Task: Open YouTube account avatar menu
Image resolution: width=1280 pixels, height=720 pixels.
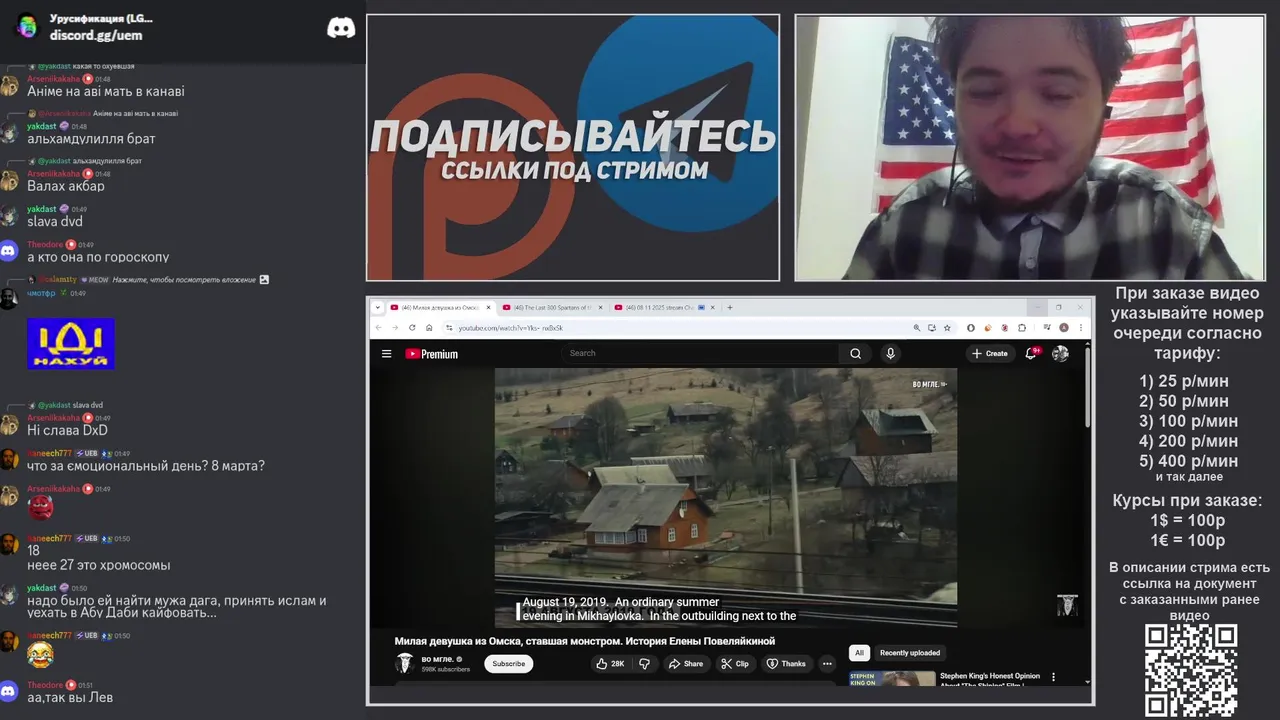Action: 1060,353
